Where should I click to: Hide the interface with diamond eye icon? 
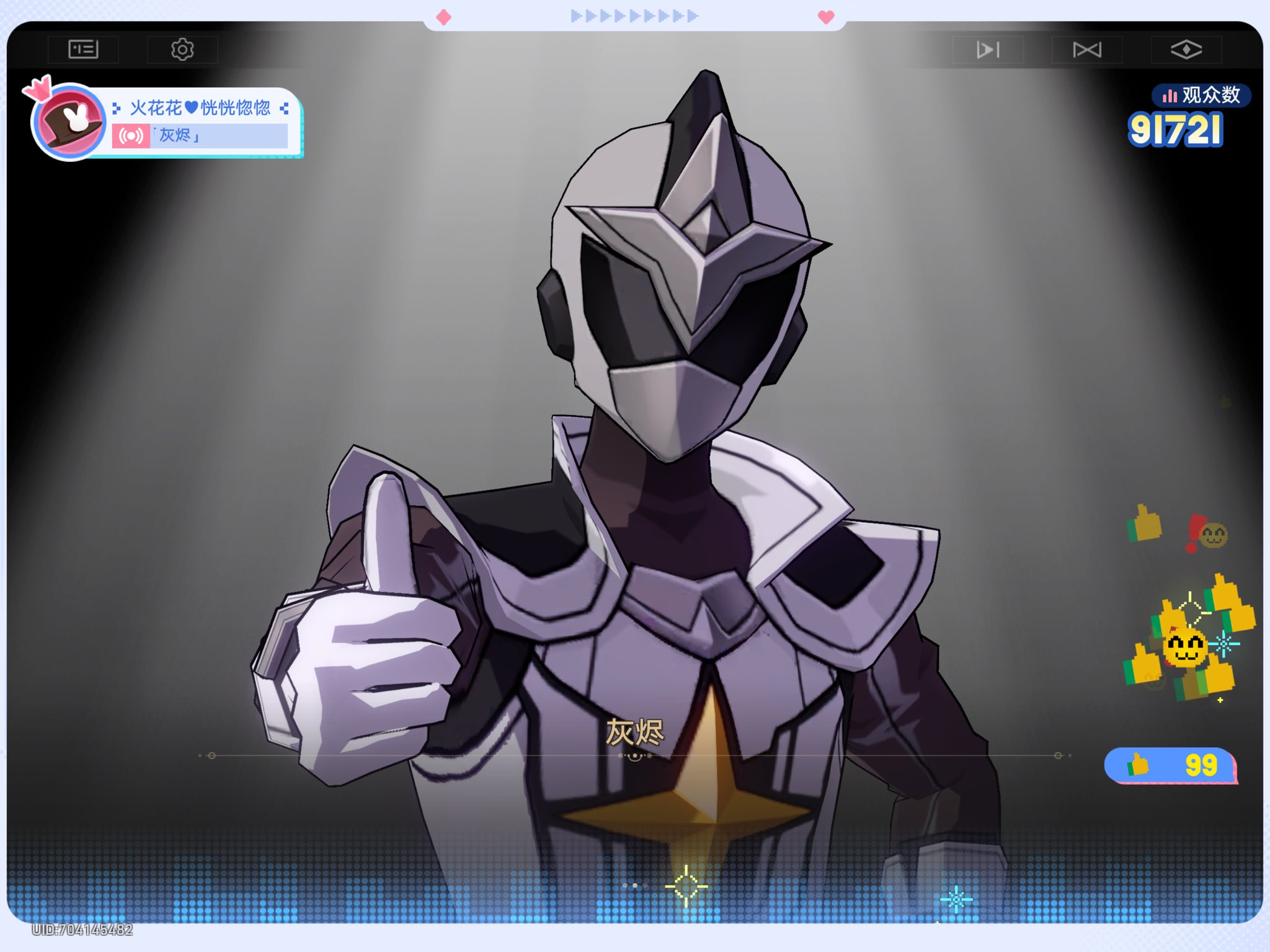point(1186,49)
